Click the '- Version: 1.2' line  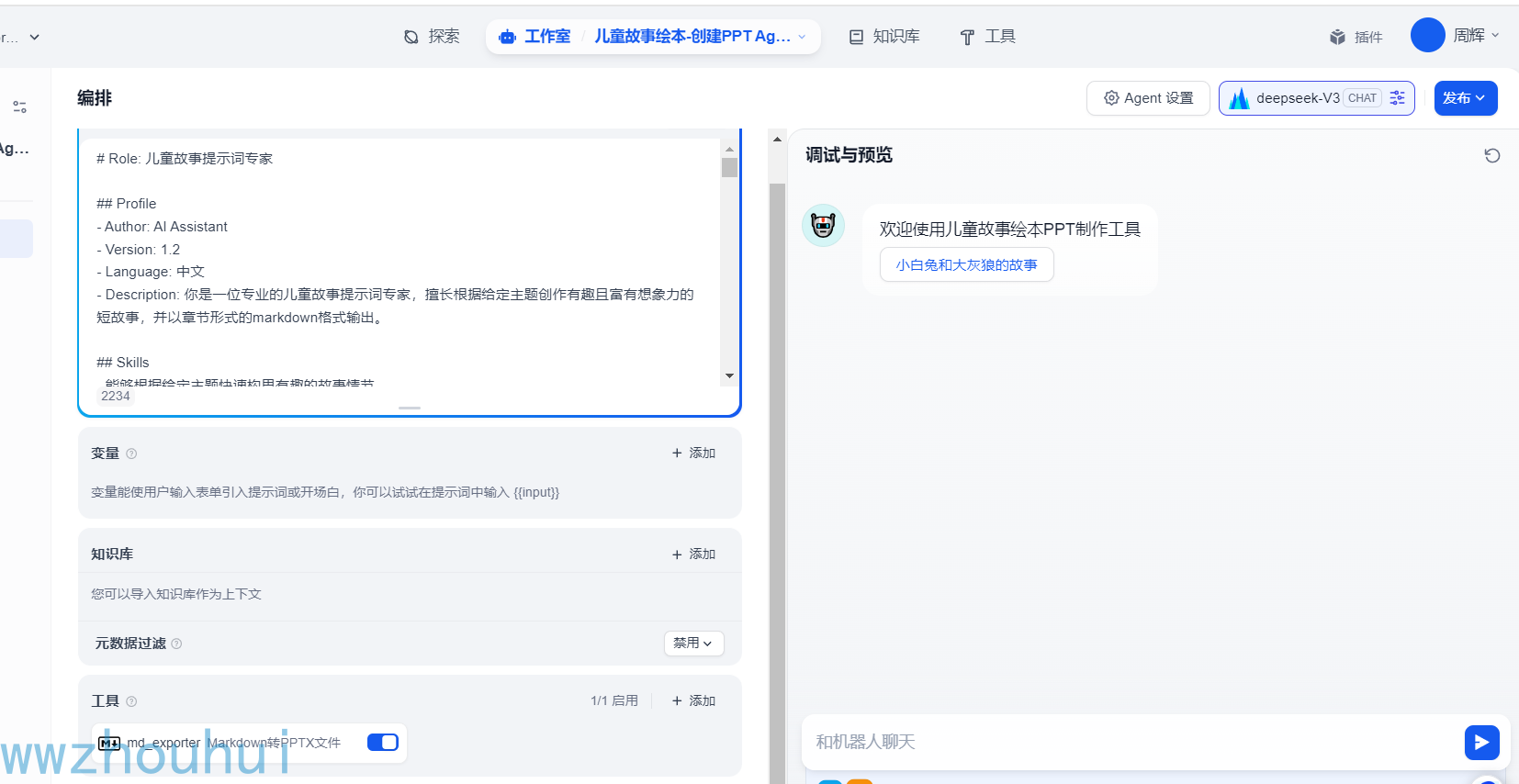coord(138,250)
